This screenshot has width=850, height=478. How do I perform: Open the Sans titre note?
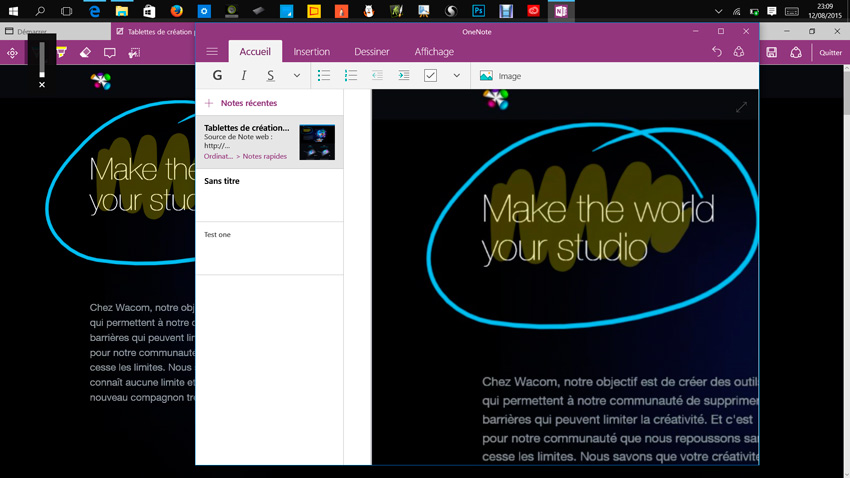point(269,195)
